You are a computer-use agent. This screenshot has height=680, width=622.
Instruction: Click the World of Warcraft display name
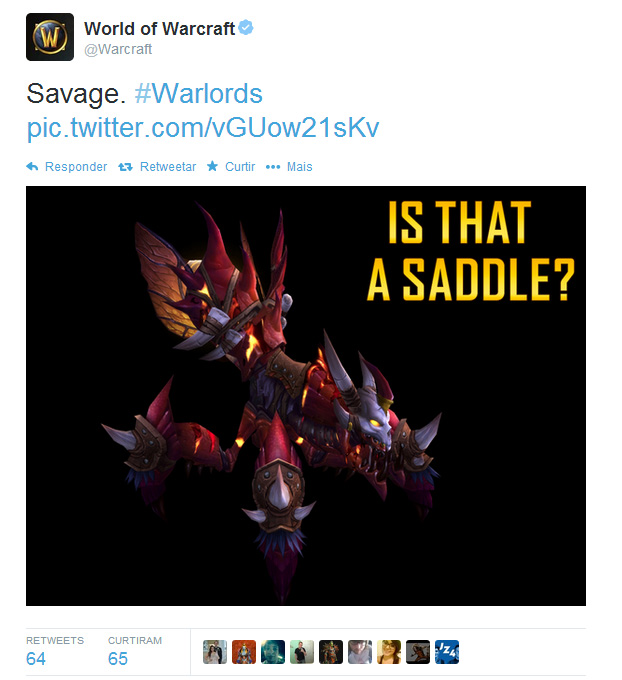pos(159,29)
